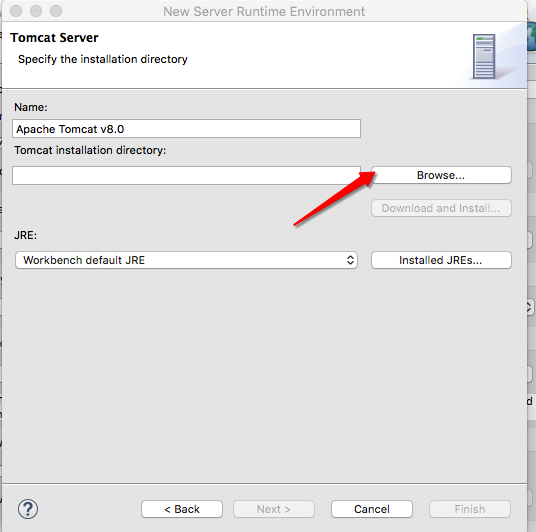
Task: Click the help question mark icon
Action: (x=28, y=509)
